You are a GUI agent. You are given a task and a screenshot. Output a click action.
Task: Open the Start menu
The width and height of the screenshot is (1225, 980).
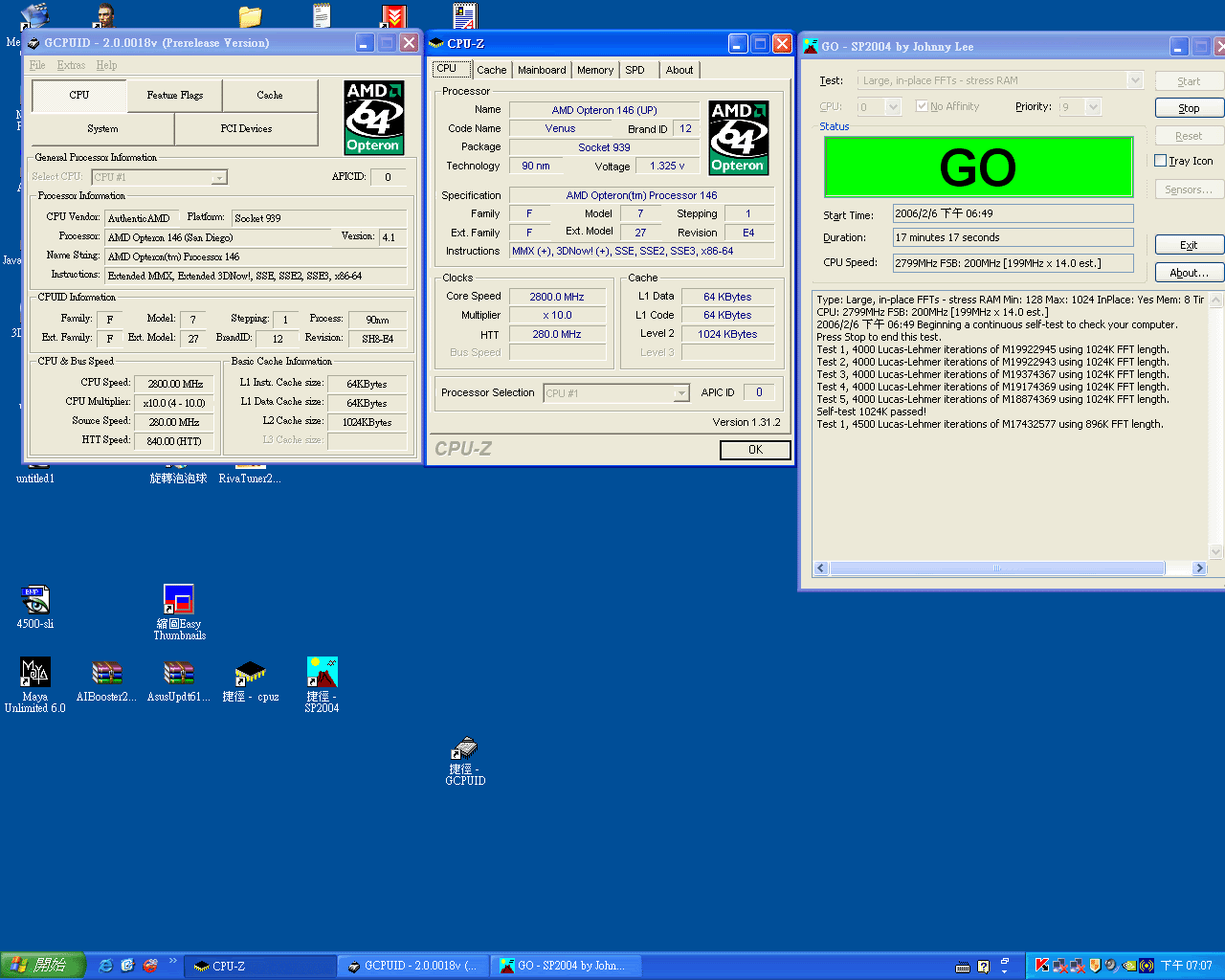point(43,966)
